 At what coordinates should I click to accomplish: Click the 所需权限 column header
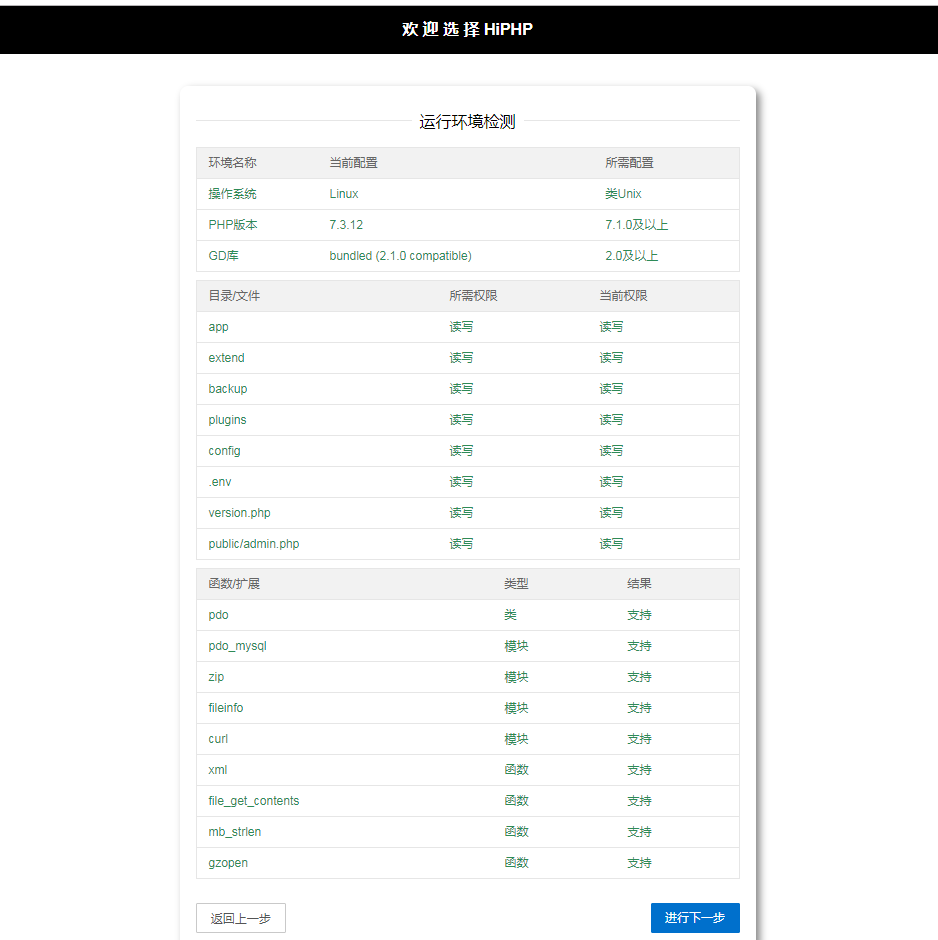473,296
